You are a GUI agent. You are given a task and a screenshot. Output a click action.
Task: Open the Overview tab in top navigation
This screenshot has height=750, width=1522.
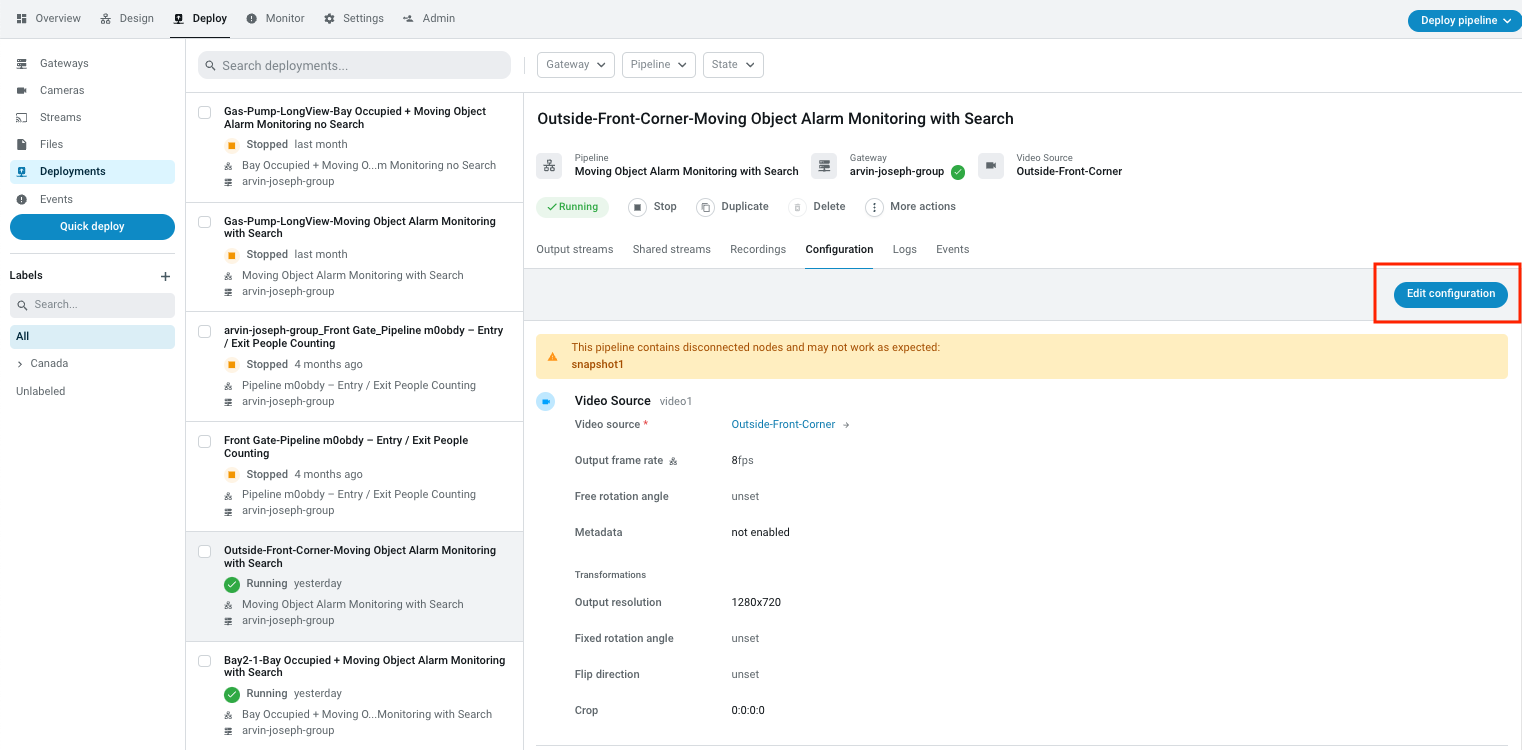point(48,18)
